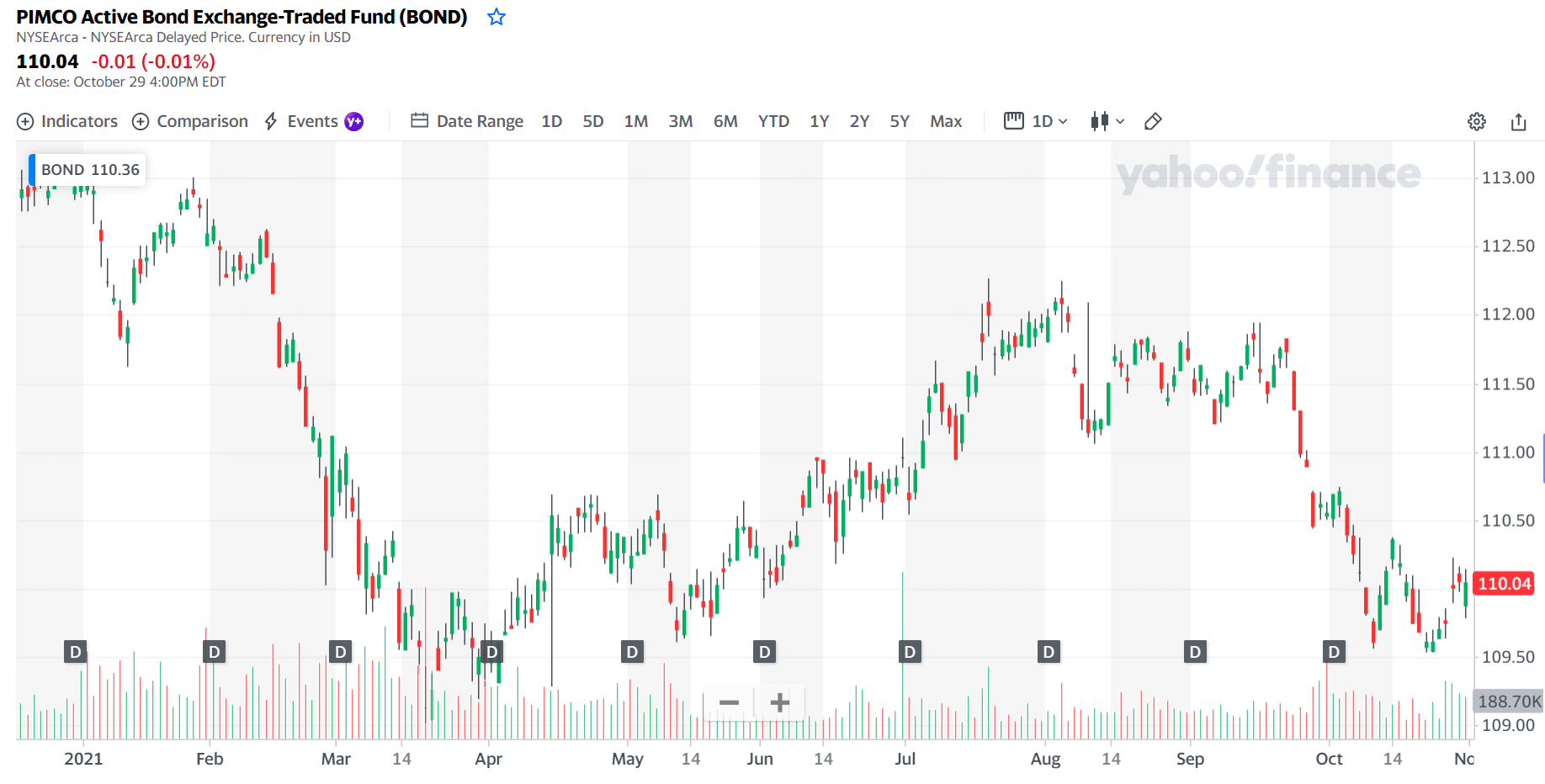
Task: Add BOND to watchlist with star icon
Action: (496, 17)
